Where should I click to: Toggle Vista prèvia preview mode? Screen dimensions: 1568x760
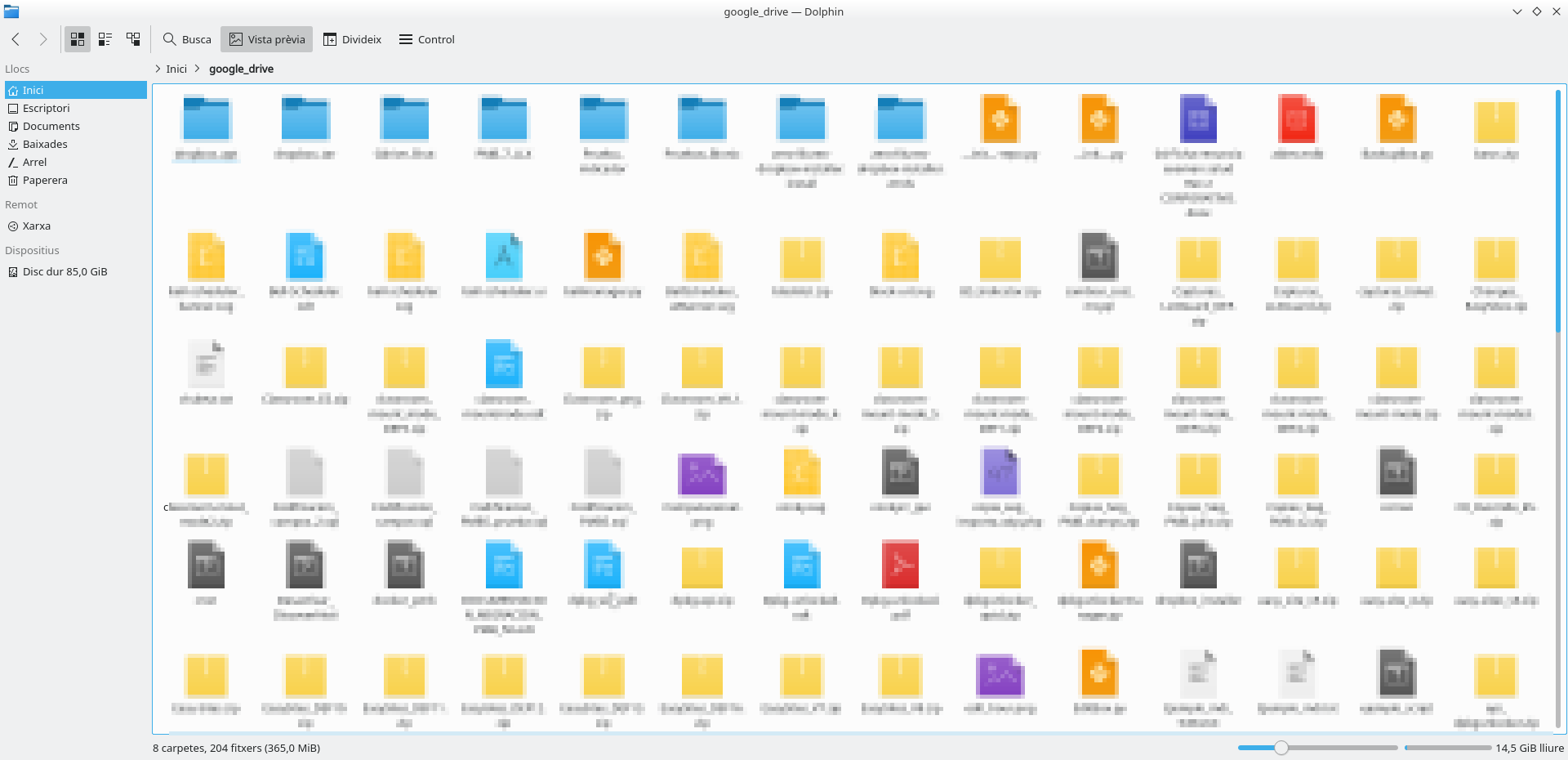[x=267, y=39]
